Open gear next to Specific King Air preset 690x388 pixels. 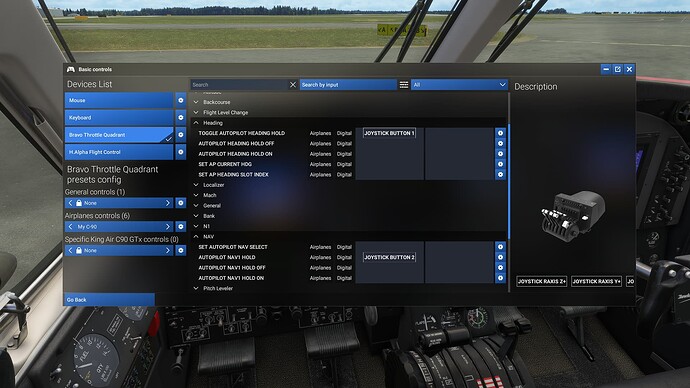[180, 250]
